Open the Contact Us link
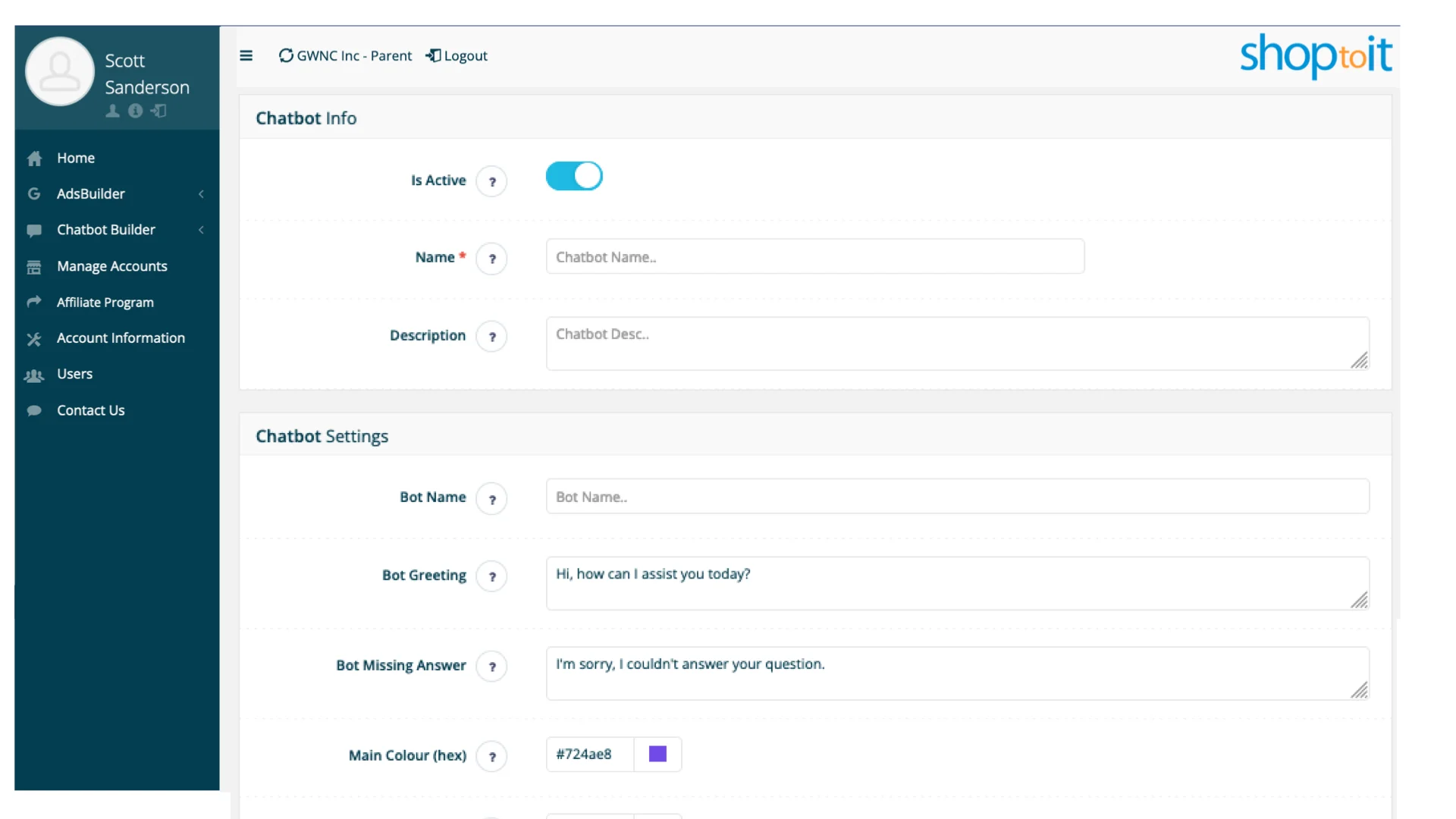Image resolution: width=1456 pixels, height=819 pixels. click(x=90, y=410)
